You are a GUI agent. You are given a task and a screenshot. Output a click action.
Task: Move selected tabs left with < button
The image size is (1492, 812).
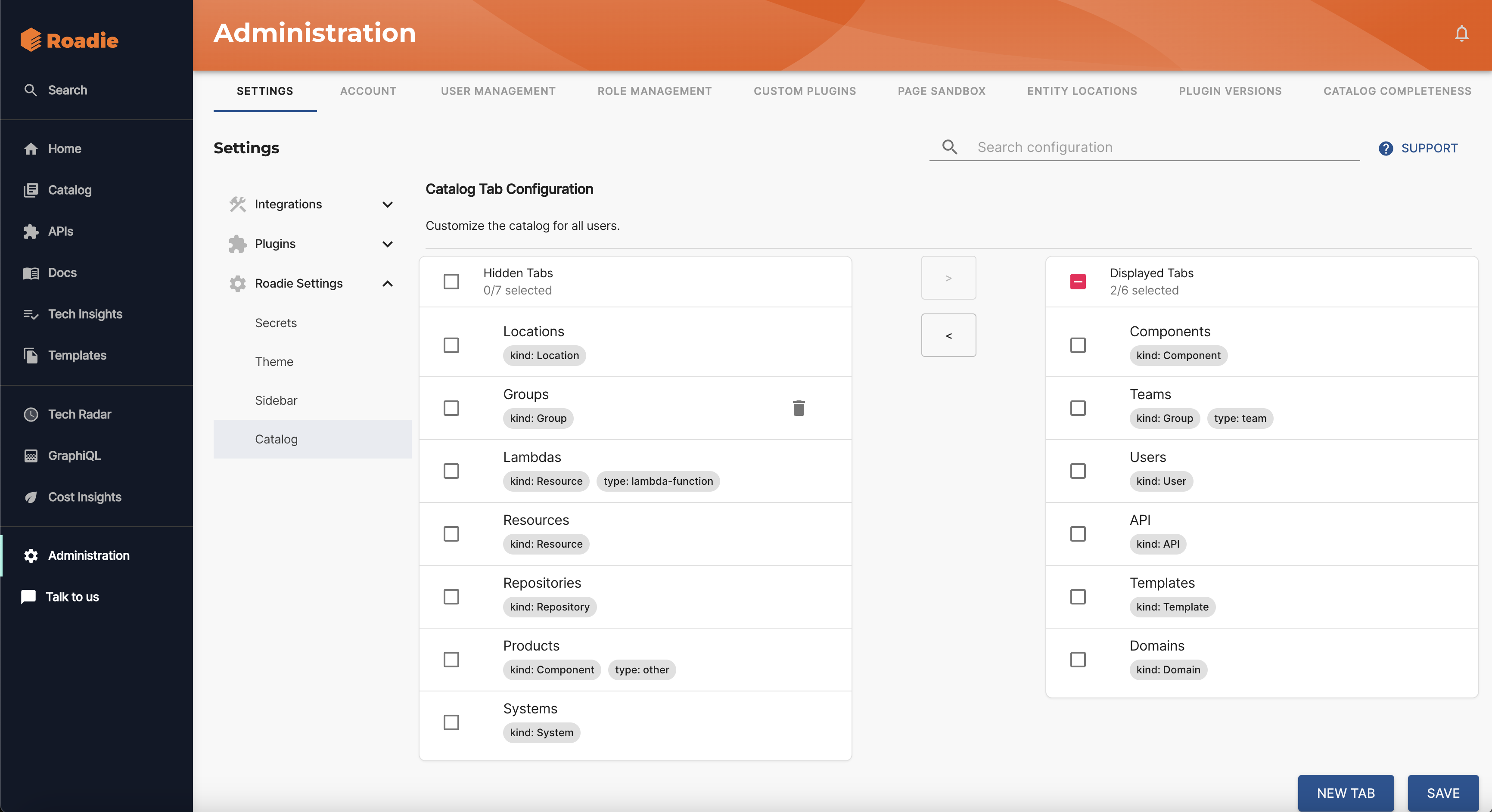tap(948, 336)
